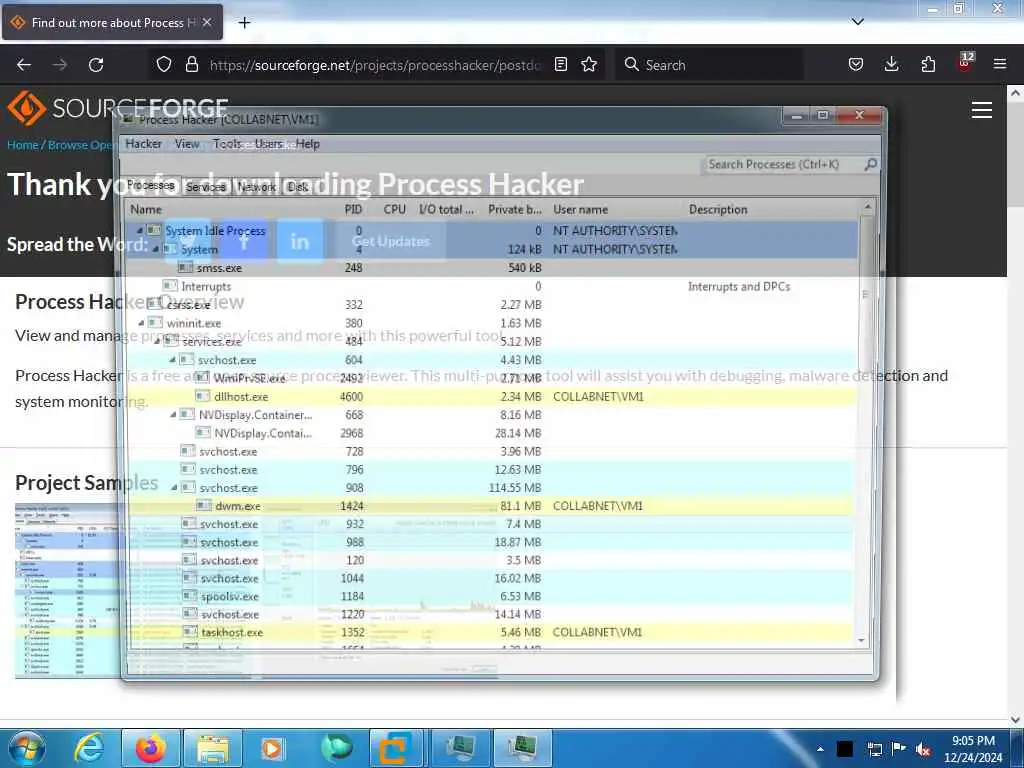This screenshot has height=768, width=1024.
Task: Click the dwm.exe process icon
Action: point(204,505)
